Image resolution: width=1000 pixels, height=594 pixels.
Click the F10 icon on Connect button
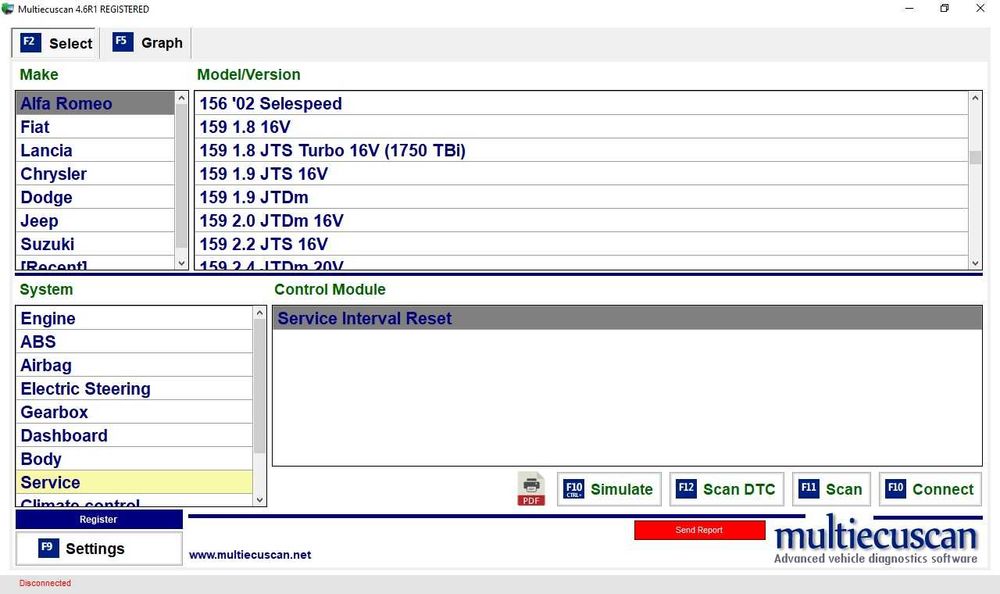(895, 489)
